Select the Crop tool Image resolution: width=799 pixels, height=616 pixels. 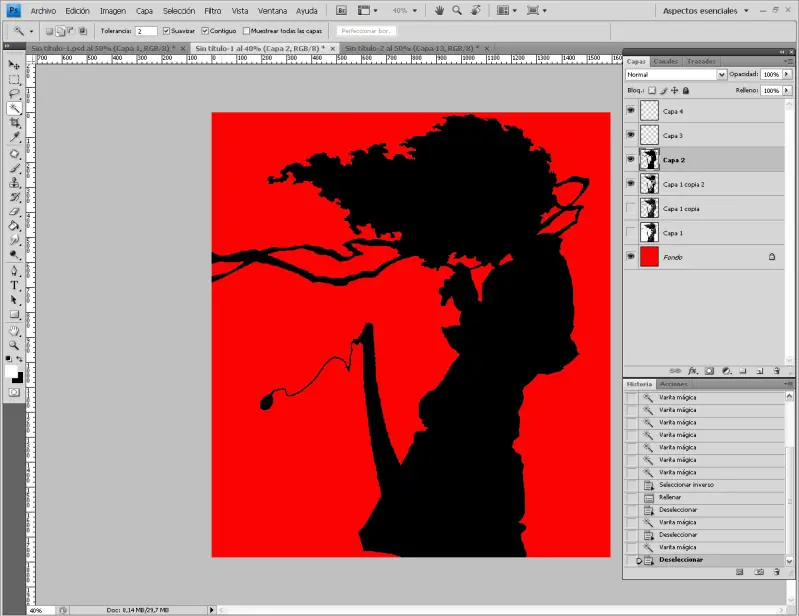(14, 123)
